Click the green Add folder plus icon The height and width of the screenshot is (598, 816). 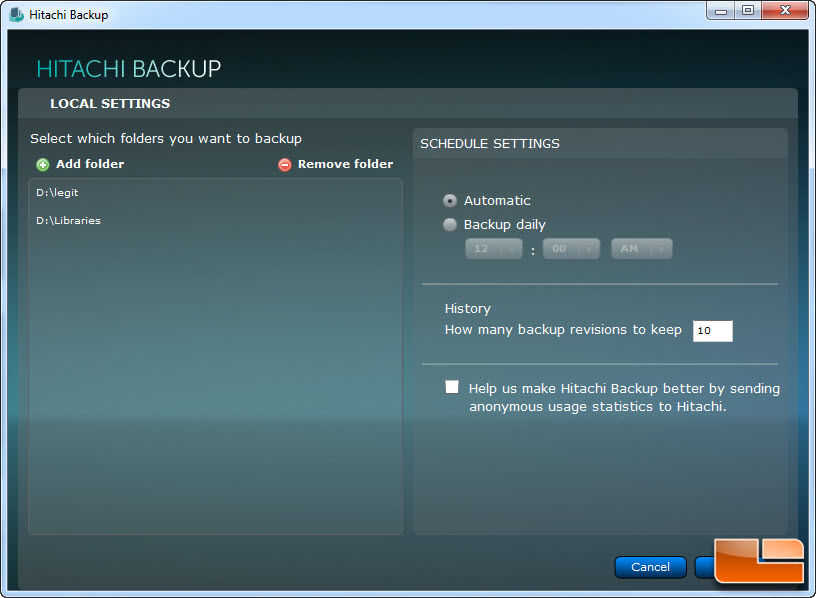43,165
